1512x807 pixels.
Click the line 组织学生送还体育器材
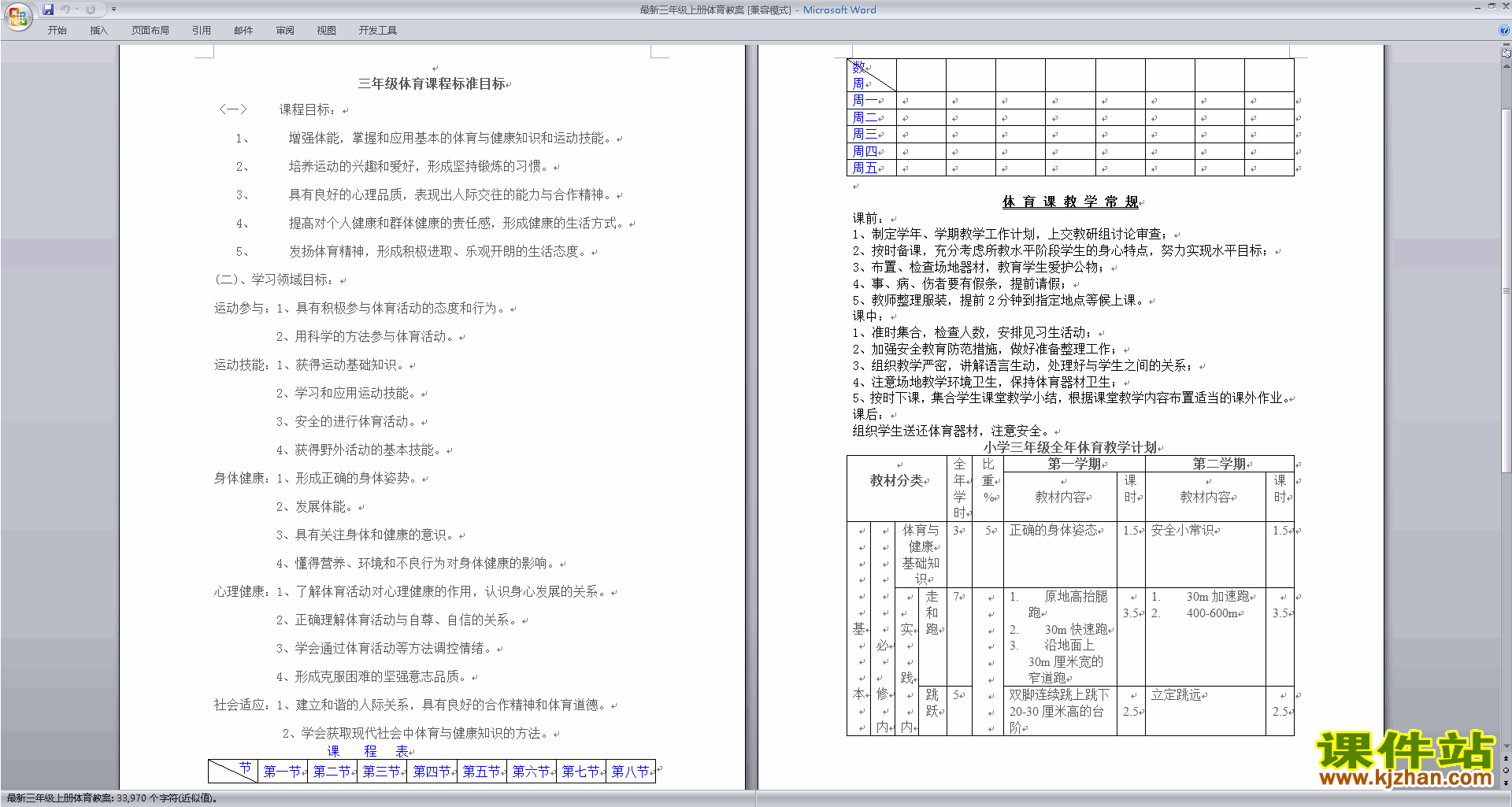click(952, 431)
